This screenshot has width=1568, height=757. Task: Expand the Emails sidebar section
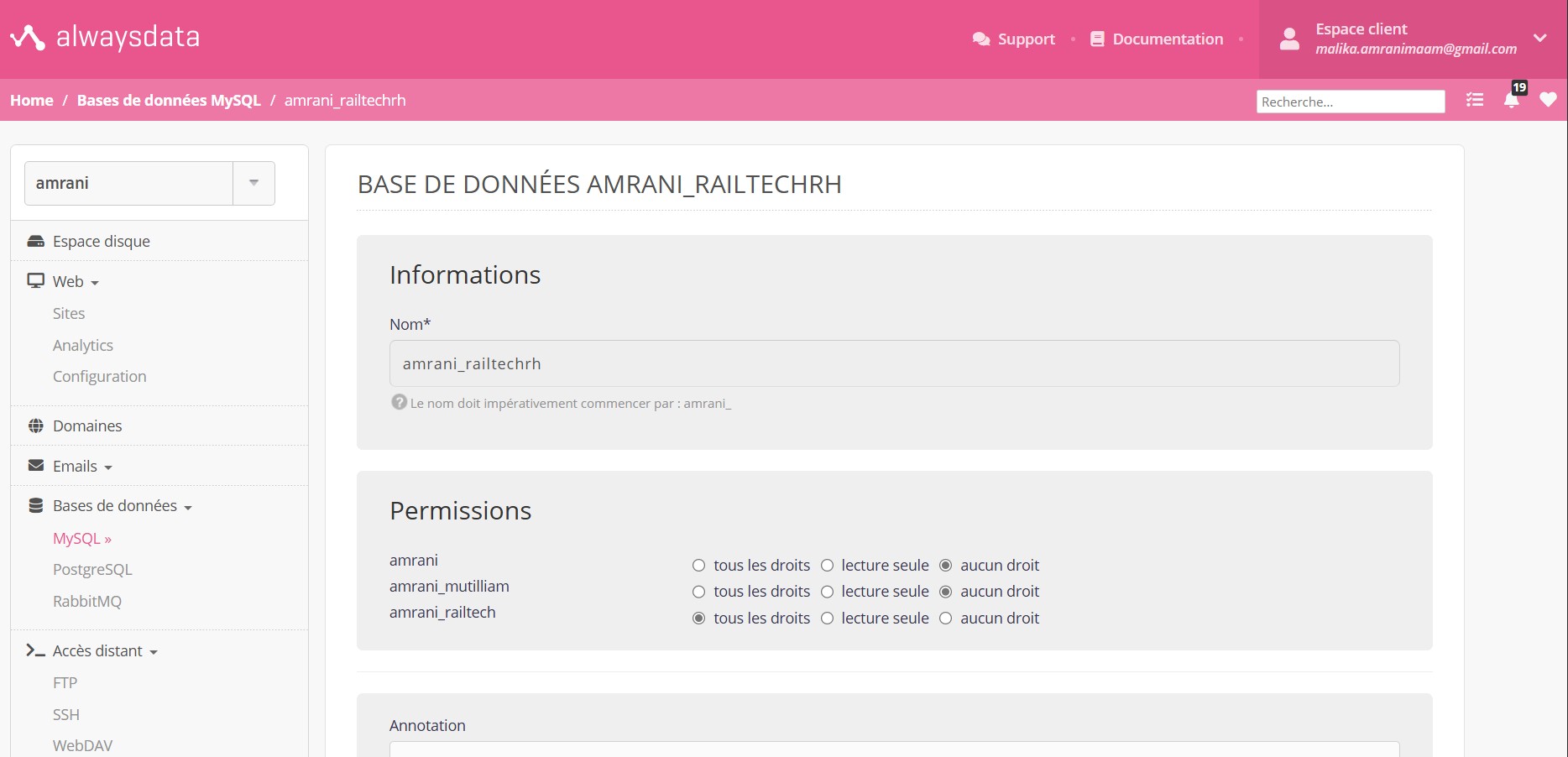(108, 467)
